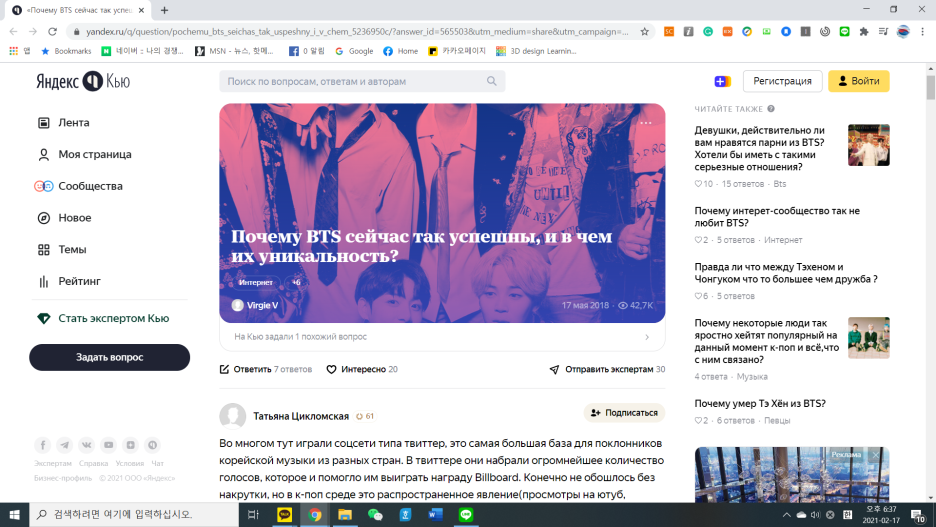Open Темы in the sidebar
Screen dimensions: 936x527
(62, 249)
